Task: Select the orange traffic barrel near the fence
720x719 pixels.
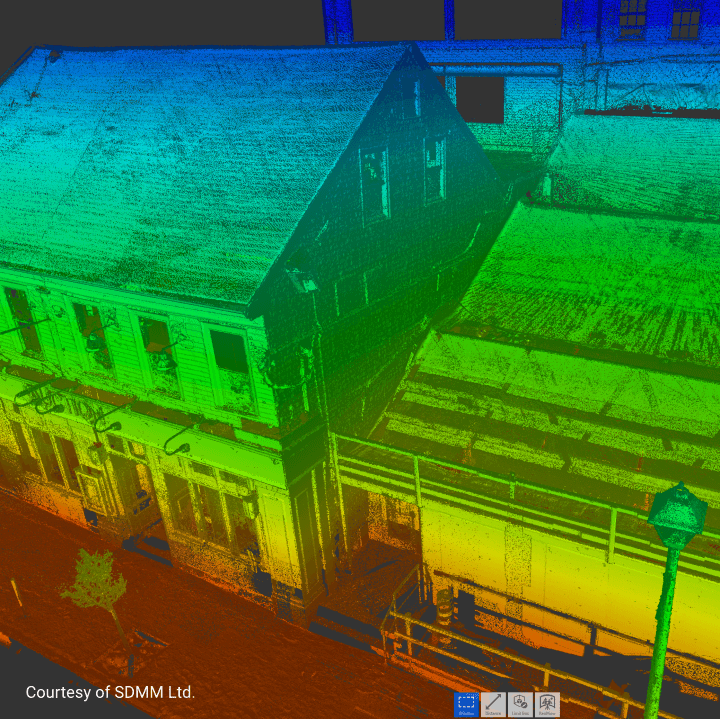Action: [445, 605]
